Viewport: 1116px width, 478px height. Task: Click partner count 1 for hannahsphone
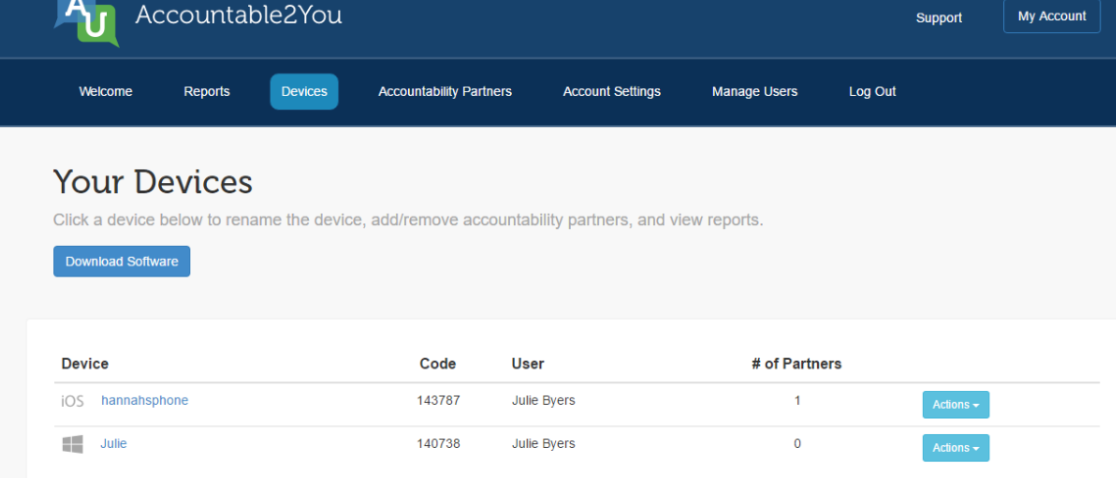click(797, 400)
